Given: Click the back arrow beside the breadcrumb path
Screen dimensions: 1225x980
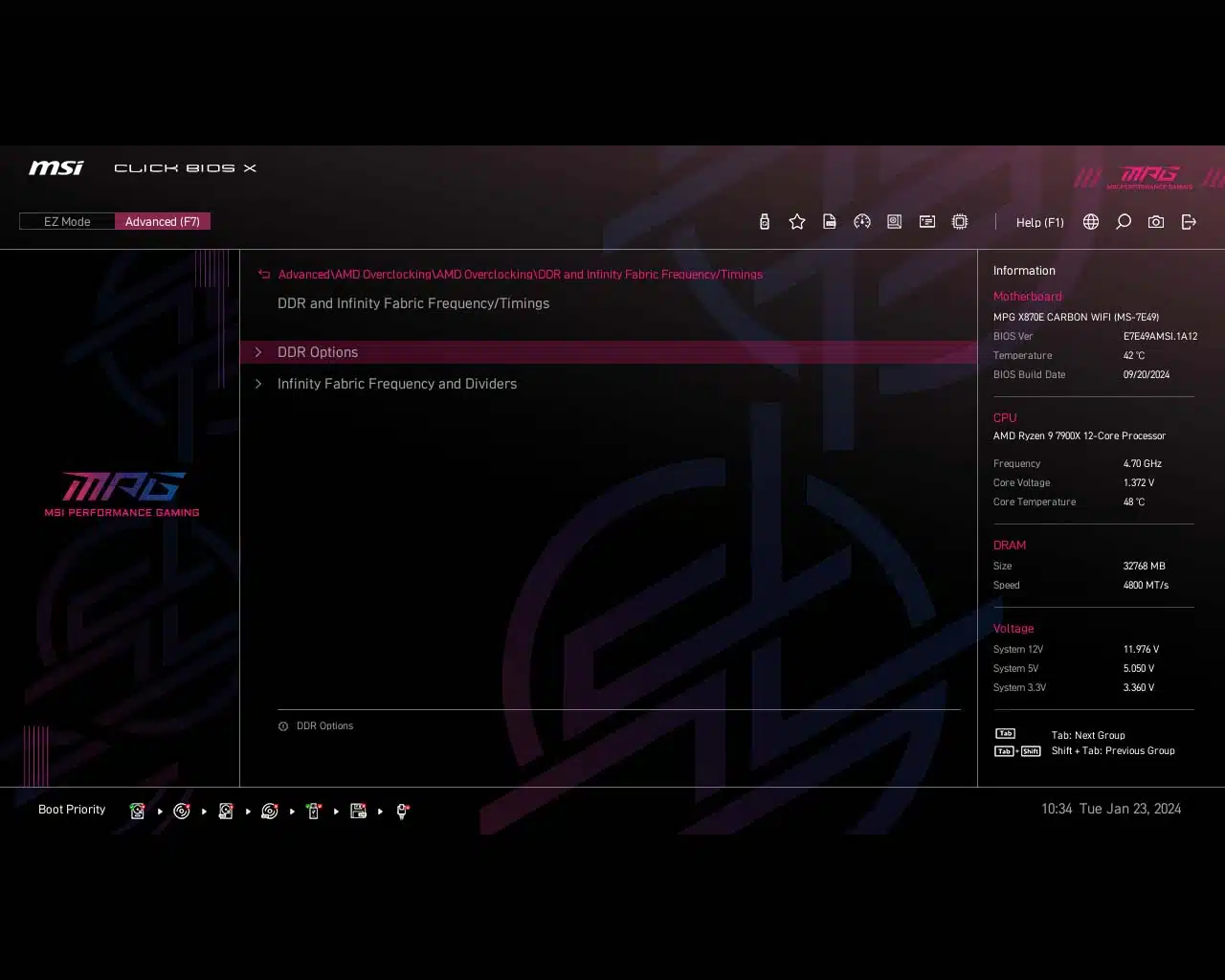Looking at the screenshot, I should 264,275.
